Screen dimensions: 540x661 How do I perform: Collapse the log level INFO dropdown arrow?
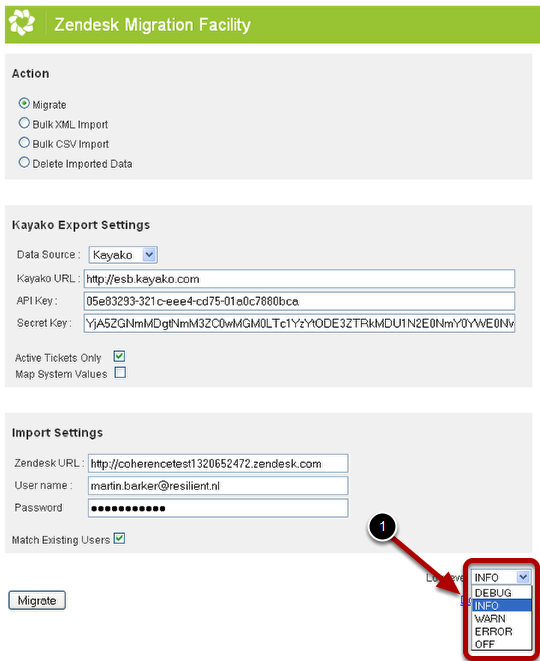click(523, 577)
